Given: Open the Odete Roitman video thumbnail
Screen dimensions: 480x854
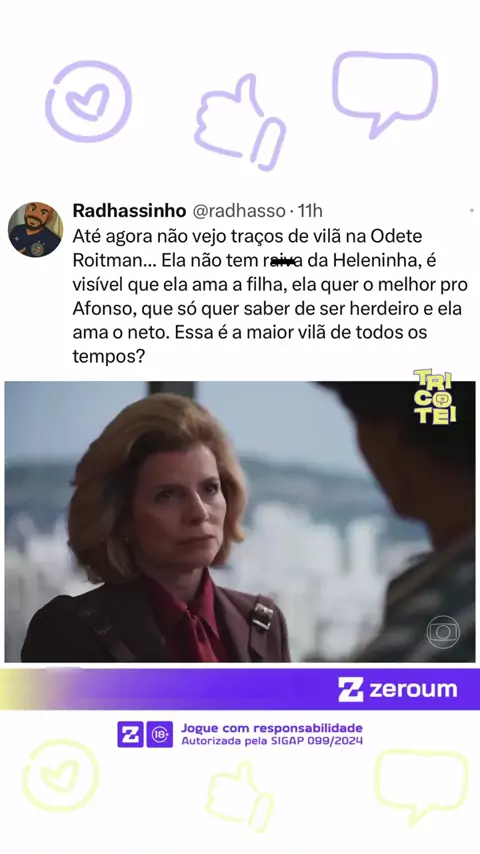Looking at the screenshot, I should pyautogui.click(x=240, y=522).
